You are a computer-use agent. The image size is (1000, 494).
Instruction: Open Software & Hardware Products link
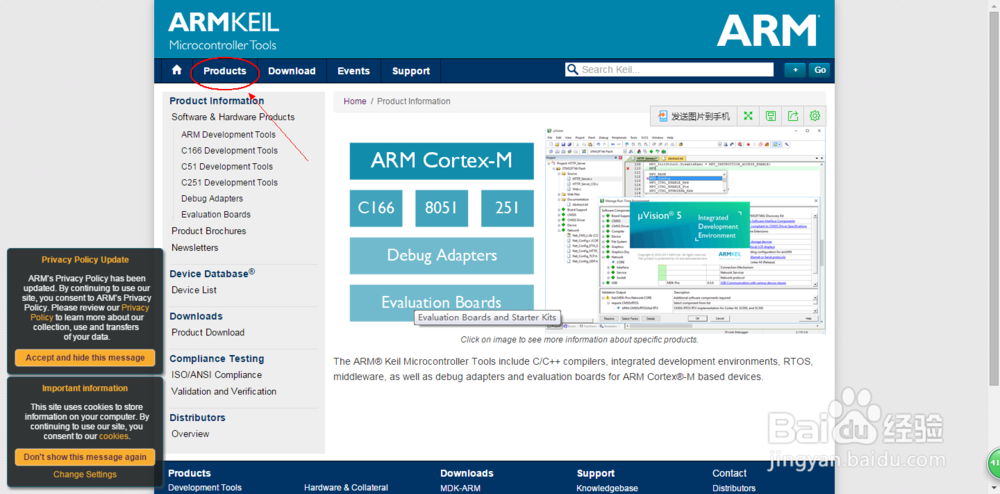pos(233,117)
